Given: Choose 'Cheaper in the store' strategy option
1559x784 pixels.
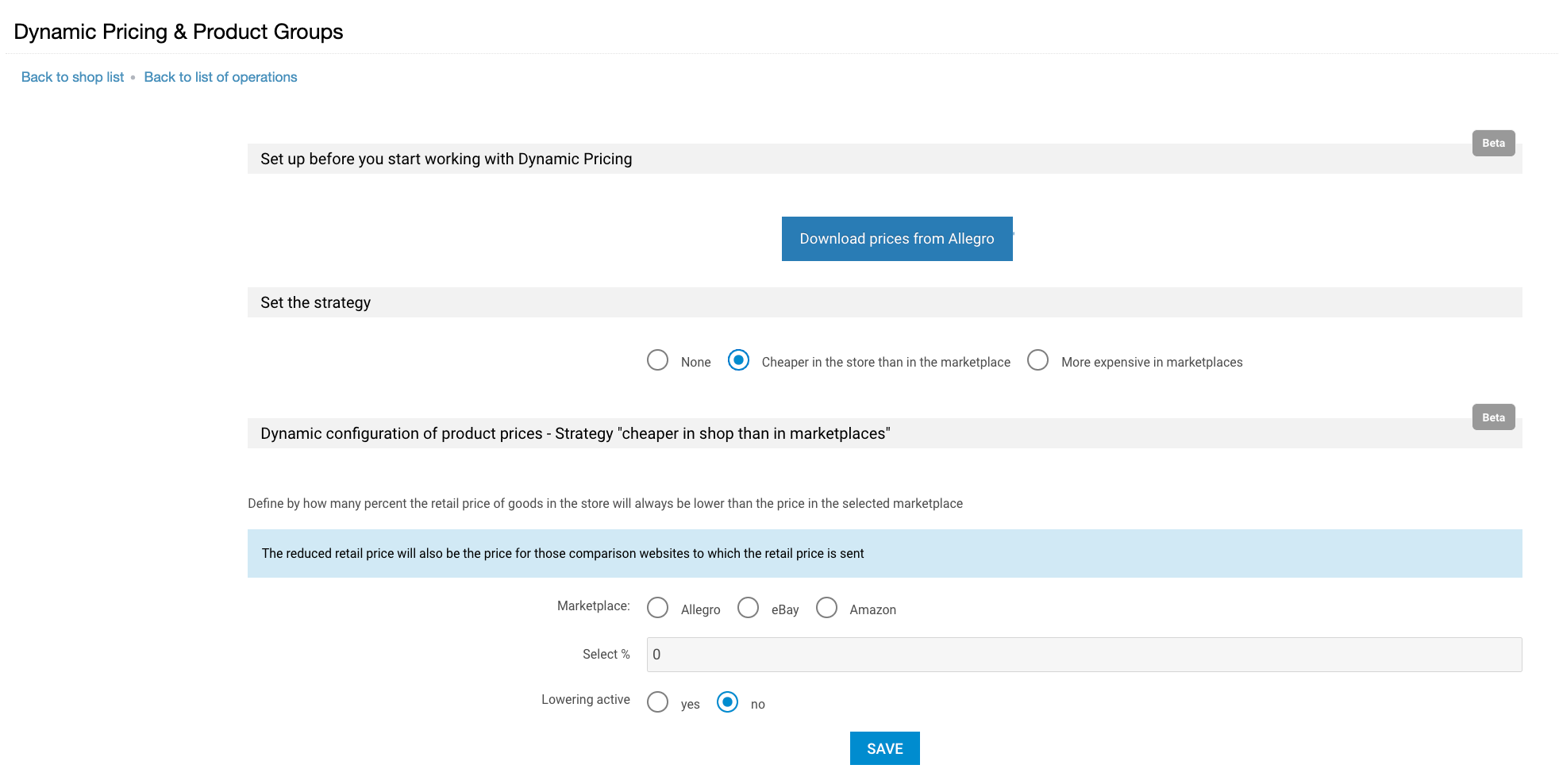Looking at the screenshot, I should tap(738, 360).
